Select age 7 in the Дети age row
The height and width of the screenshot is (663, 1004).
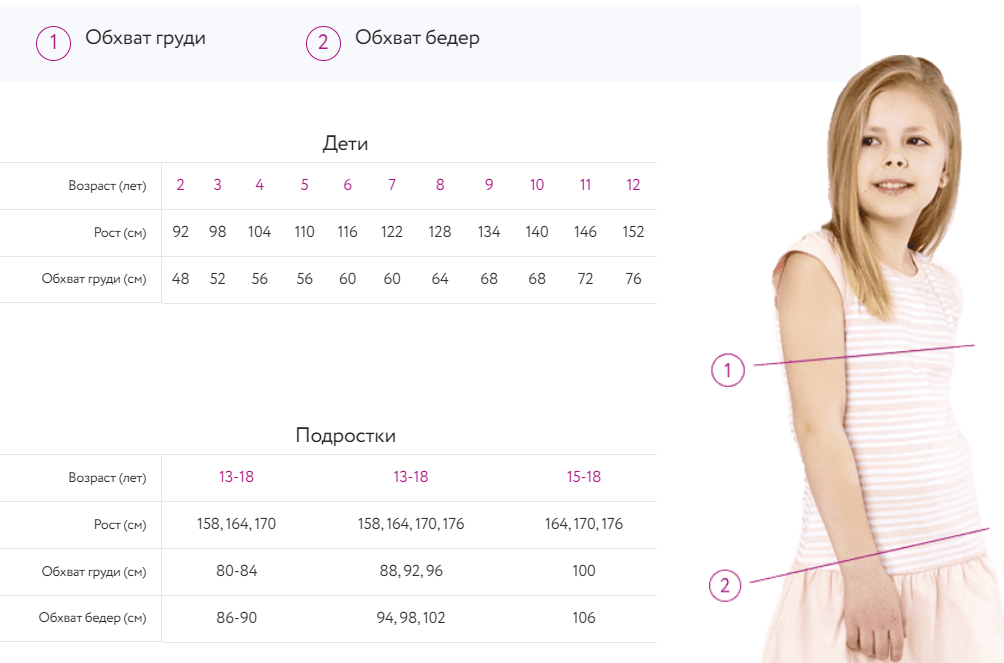(x=392, y=185)
